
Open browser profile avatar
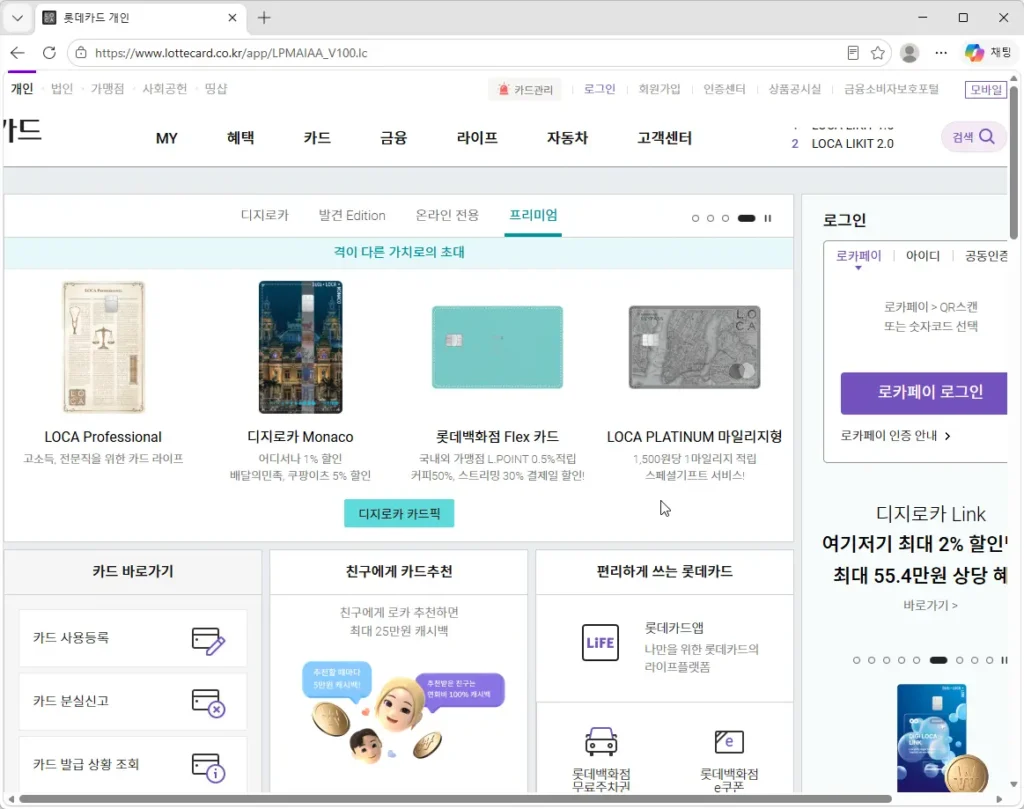(x=909, y=53)
